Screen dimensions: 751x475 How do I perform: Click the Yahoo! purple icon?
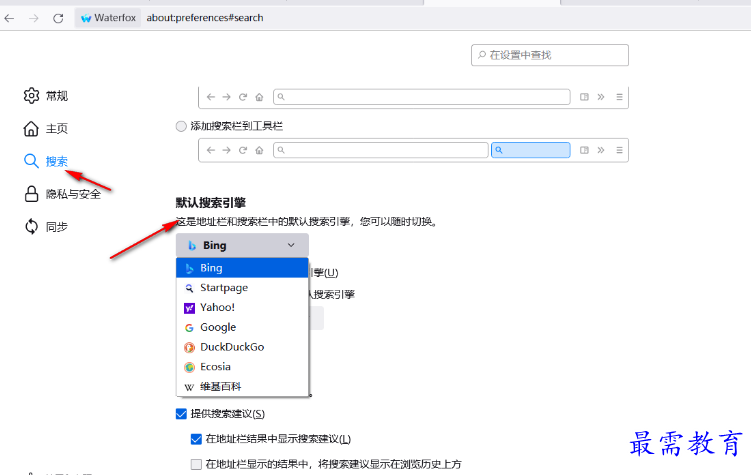[x=189, y=308]
